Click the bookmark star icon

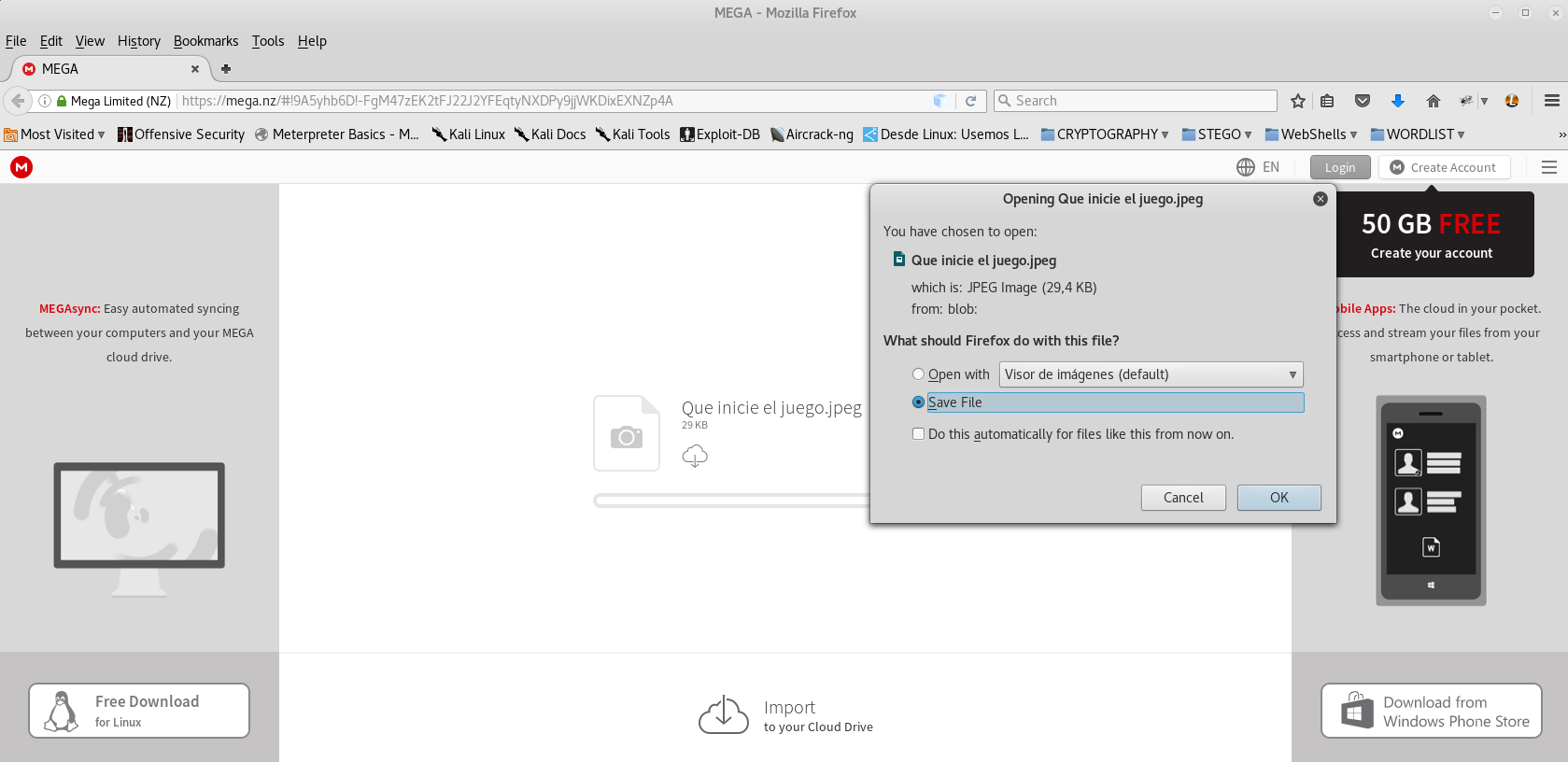pos(1297,101)
